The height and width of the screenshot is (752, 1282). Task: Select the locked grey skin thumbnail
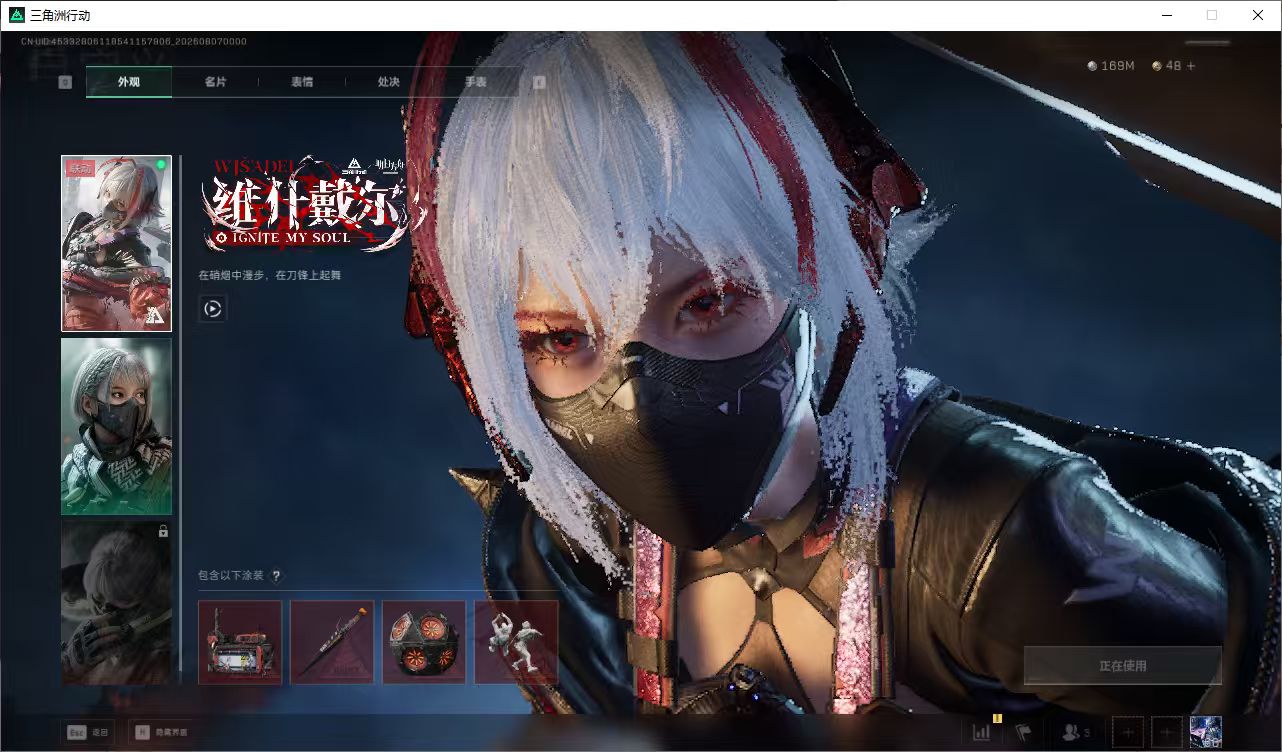tap(116, 603)
